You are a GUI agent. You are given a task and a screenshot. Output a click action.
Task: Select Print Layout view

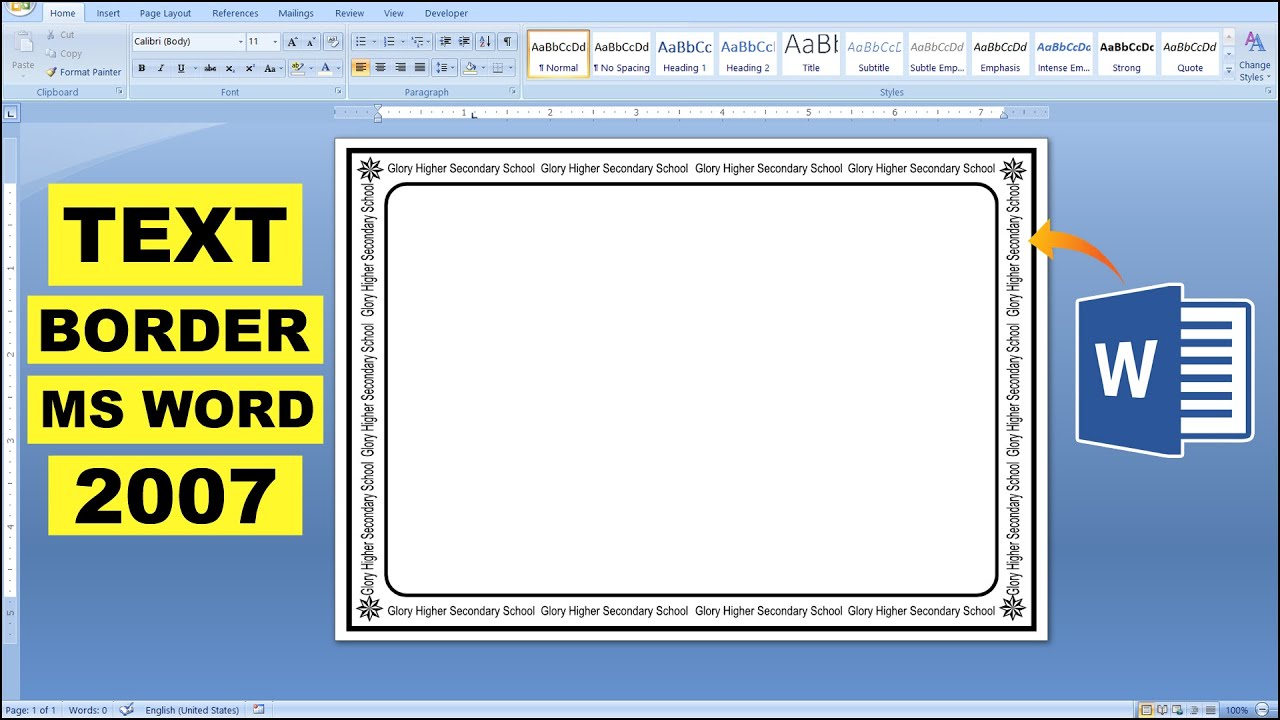click(1147, 710)
